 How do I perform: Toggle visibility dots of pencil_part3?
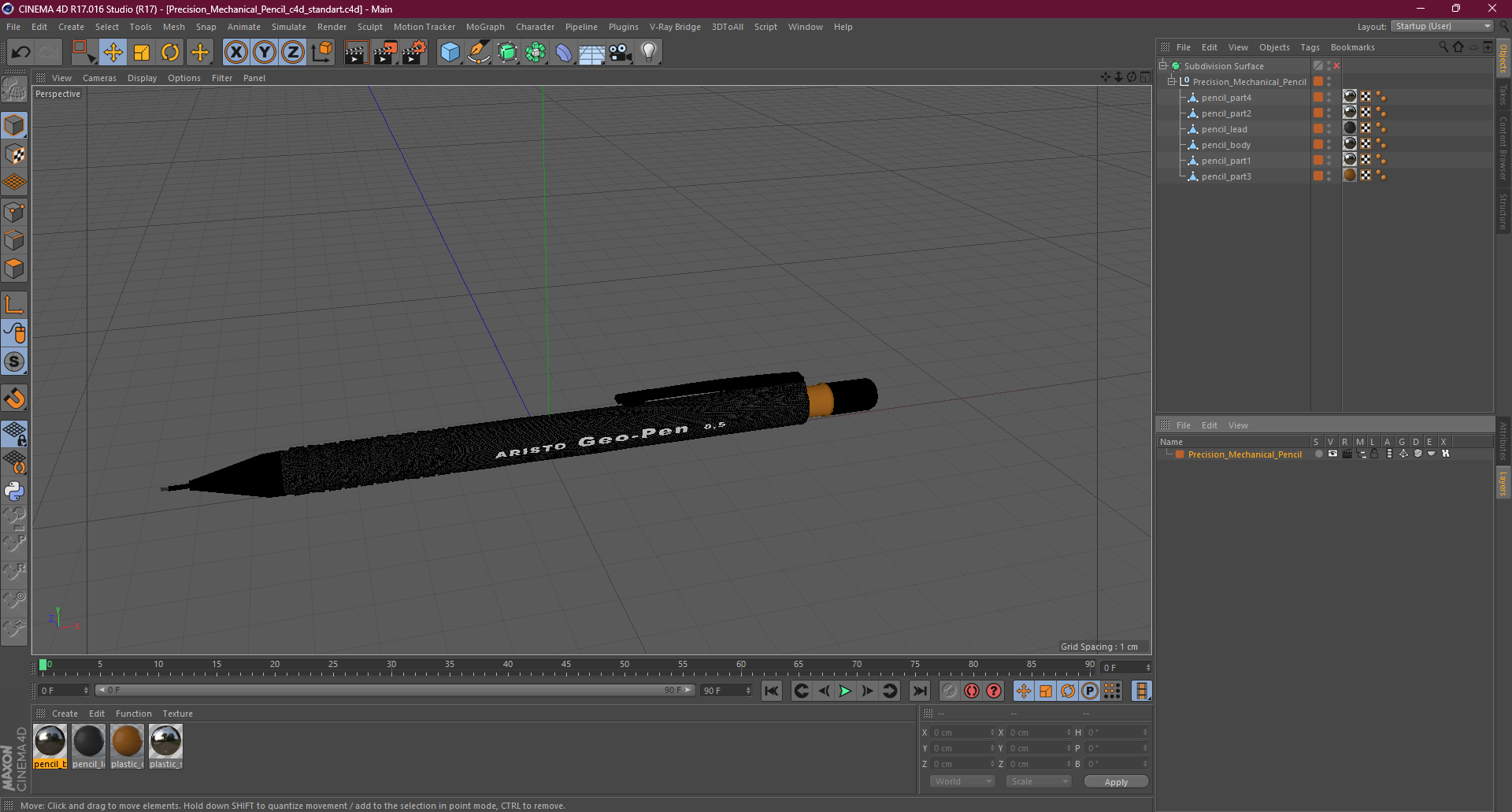coord(1329,176)
